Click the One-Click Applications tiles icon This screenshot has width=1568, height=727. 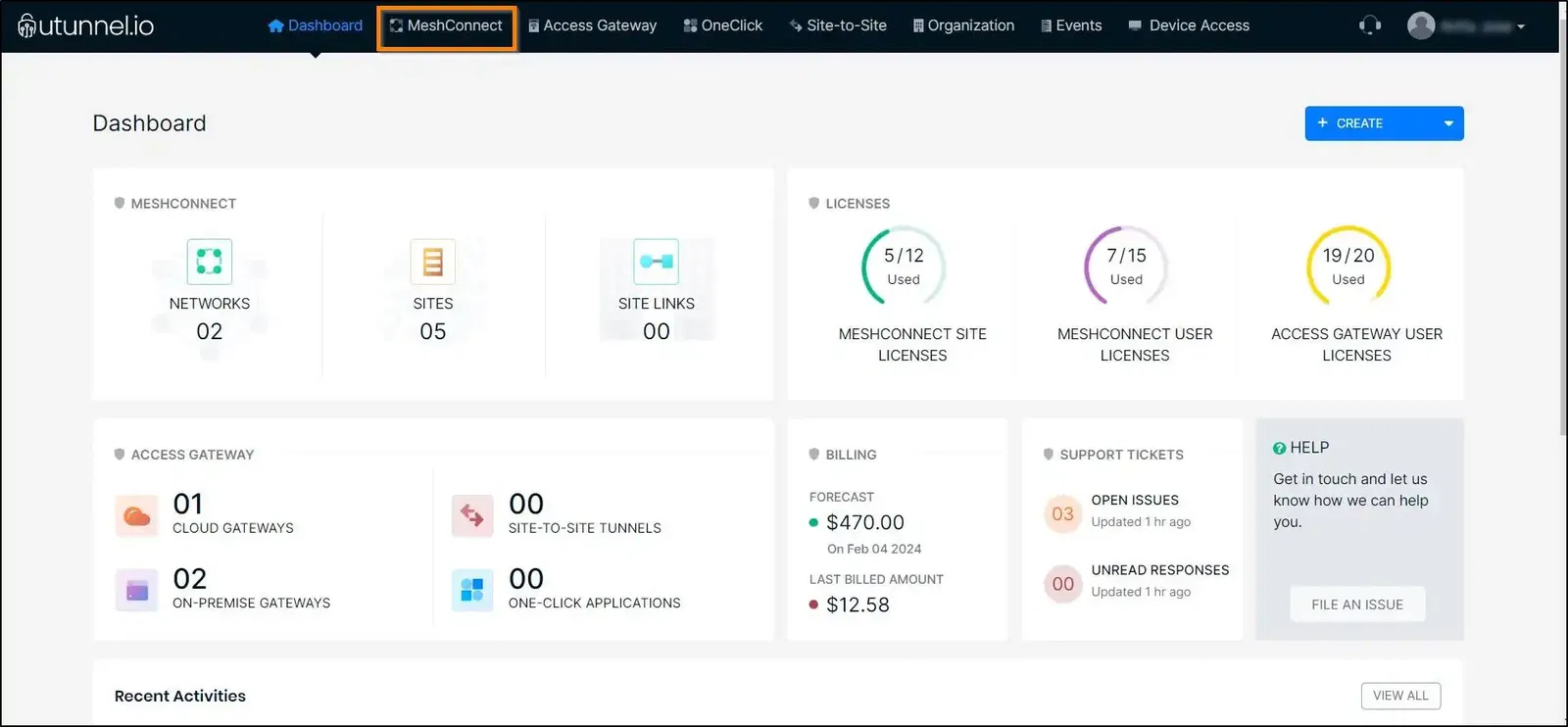pos(472,591)
